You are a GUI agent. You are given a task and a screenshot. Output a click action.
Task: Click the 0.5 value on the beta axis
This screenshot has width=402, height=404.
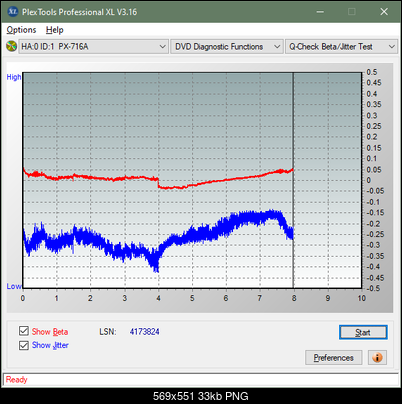[372, 72]
